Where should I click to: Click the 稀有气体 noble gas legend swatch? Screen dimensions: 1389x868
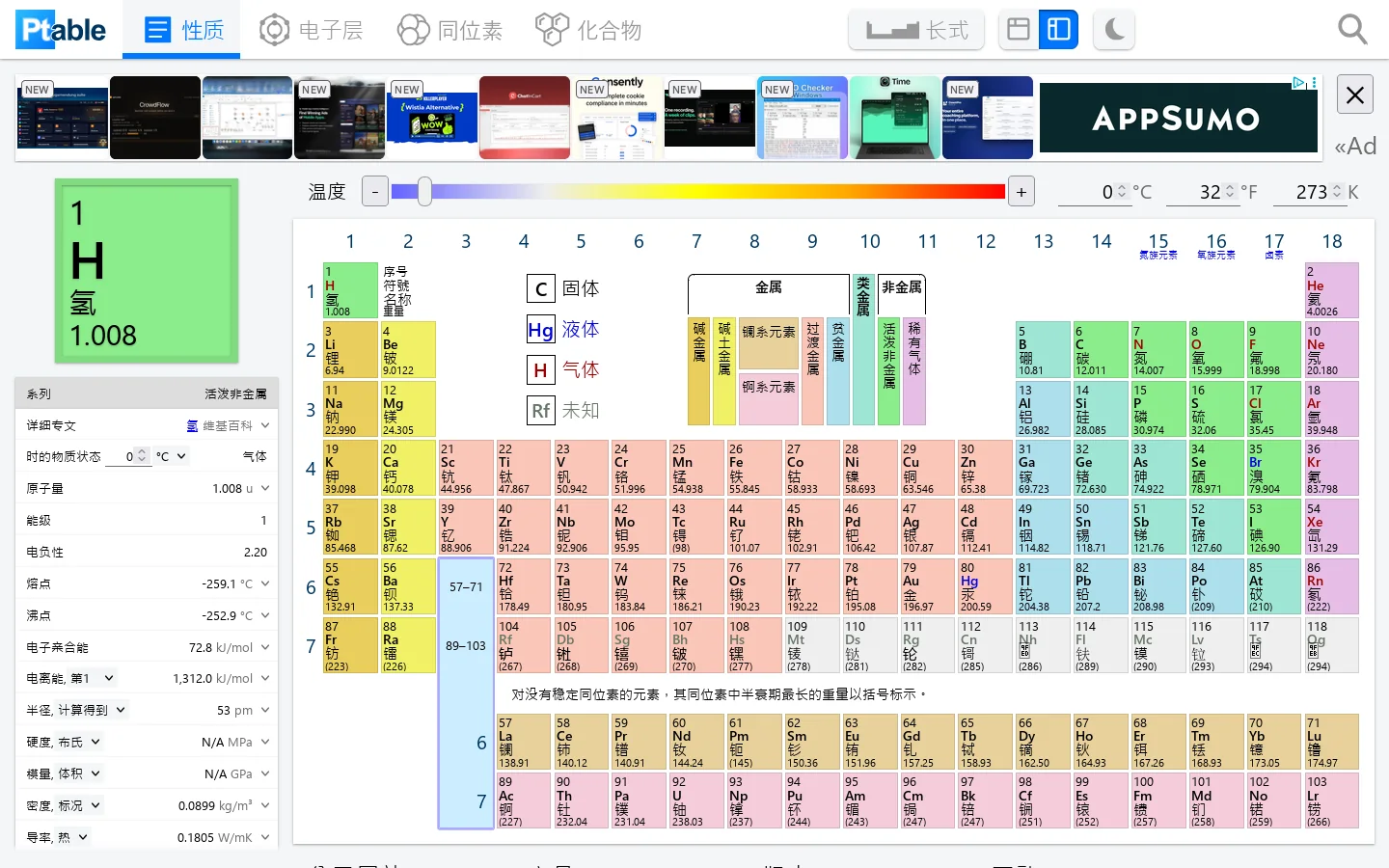914,370
